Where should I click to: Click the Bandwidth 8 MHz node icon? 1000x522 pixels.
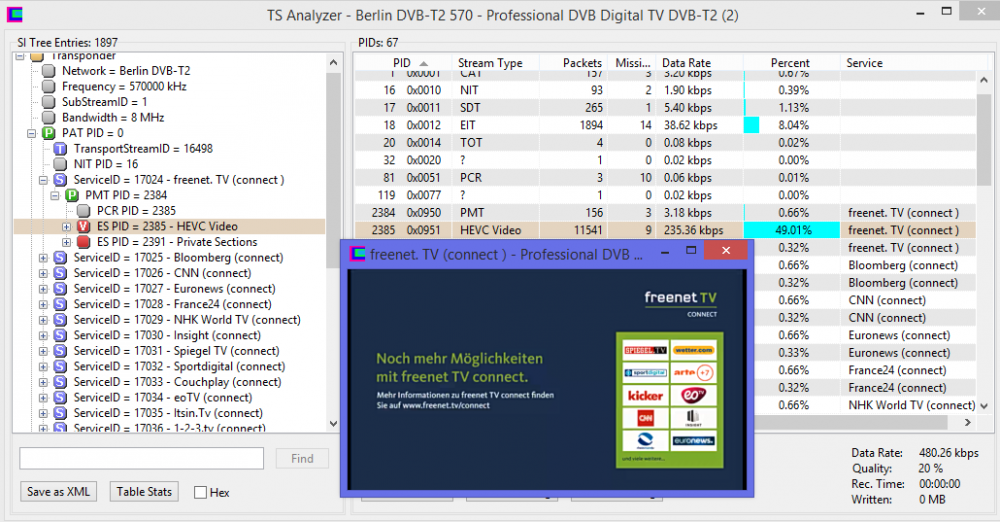coord(48,117)
